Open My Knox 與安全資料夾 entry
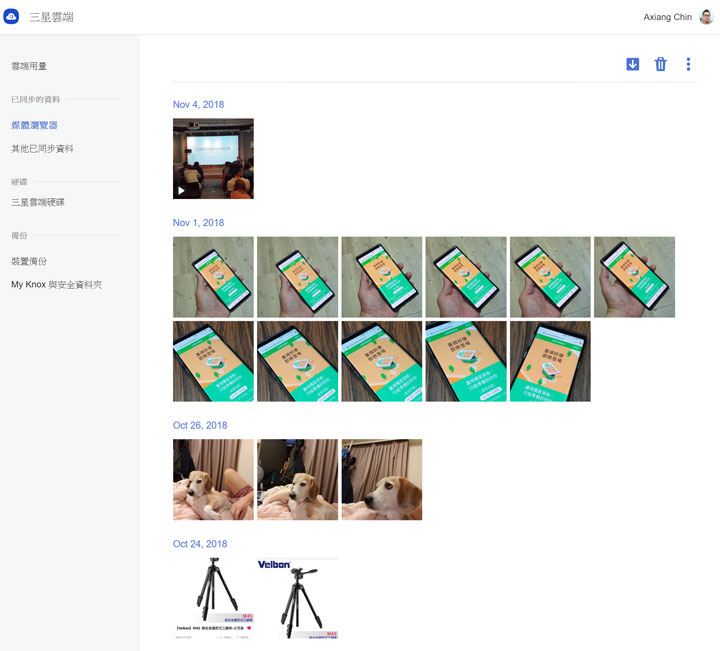The height and width of the screenshot is (651, 720). tap(57, 285)
